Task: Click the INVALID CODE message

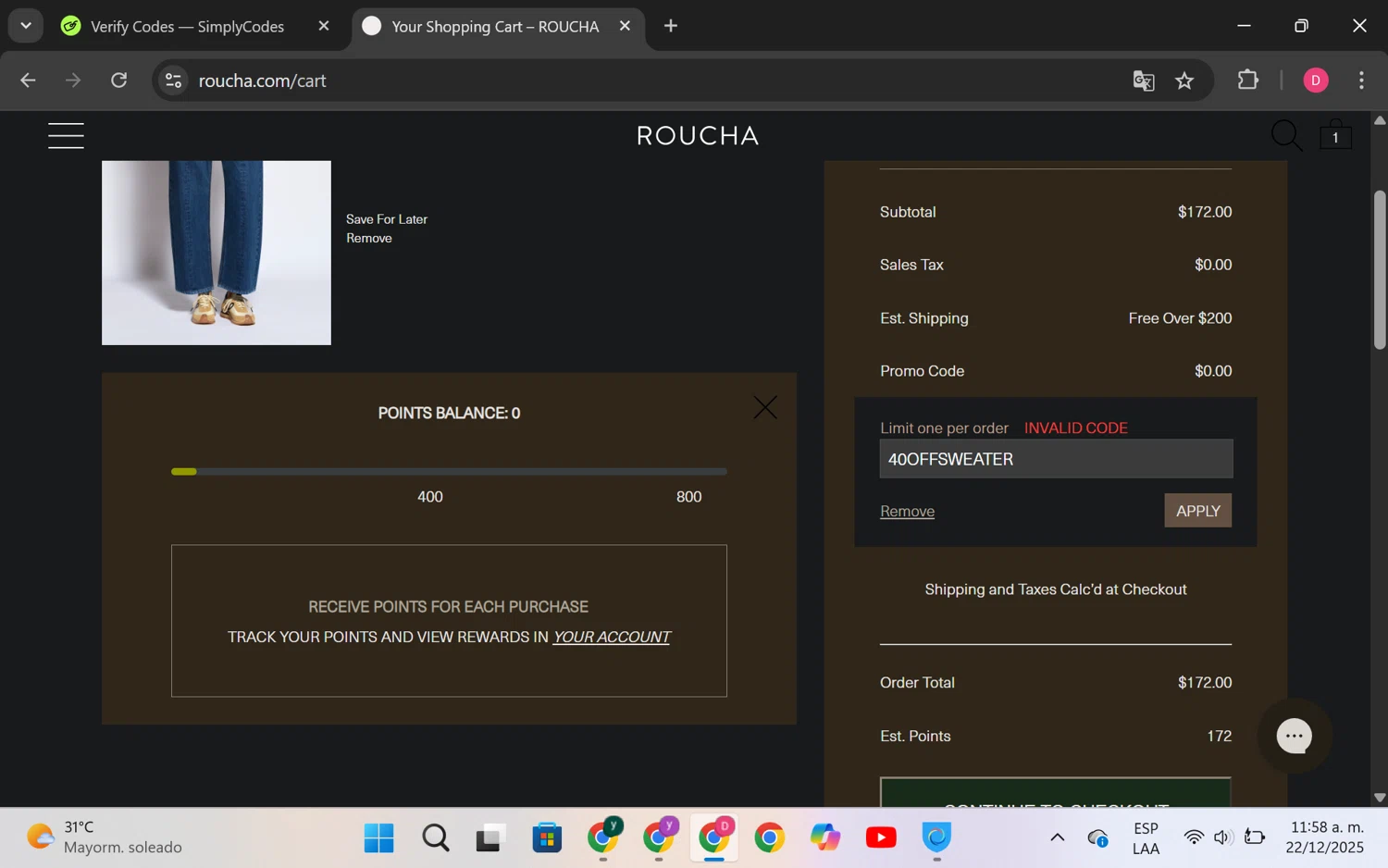Action: coord(1075,428)
